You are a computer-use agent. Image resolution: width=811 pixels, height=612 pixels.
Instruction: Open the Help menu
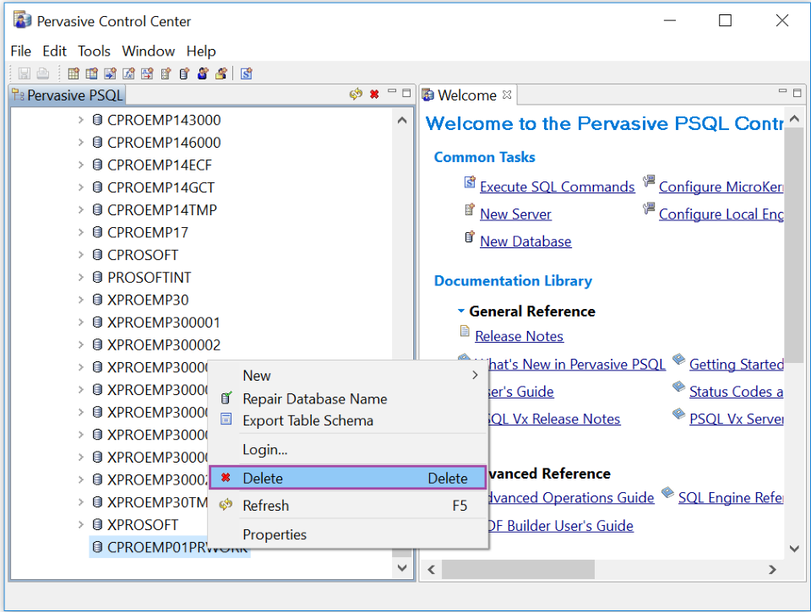[201, 51]
